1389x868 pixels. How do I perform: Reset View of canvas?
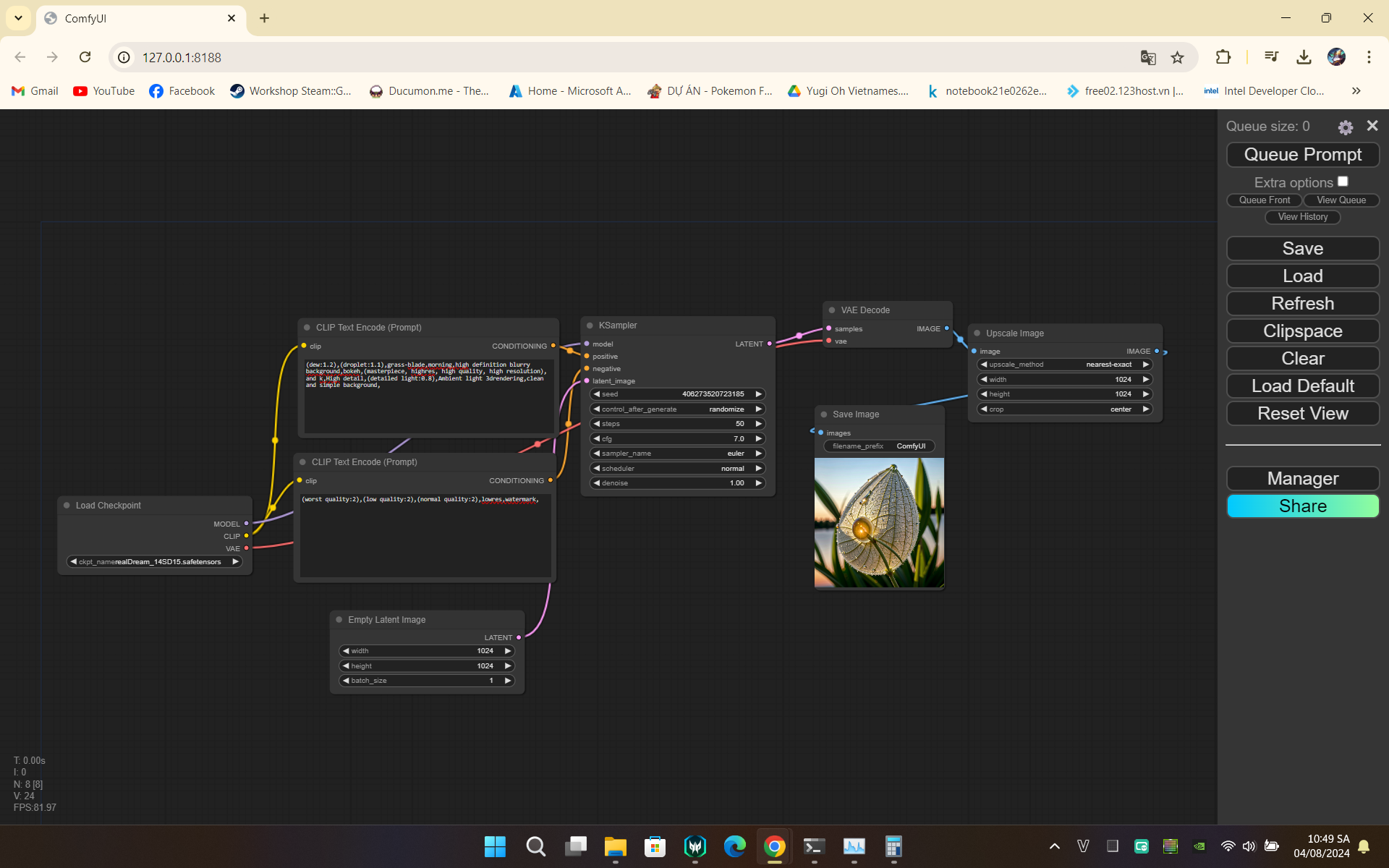(x=1302, y=414)
